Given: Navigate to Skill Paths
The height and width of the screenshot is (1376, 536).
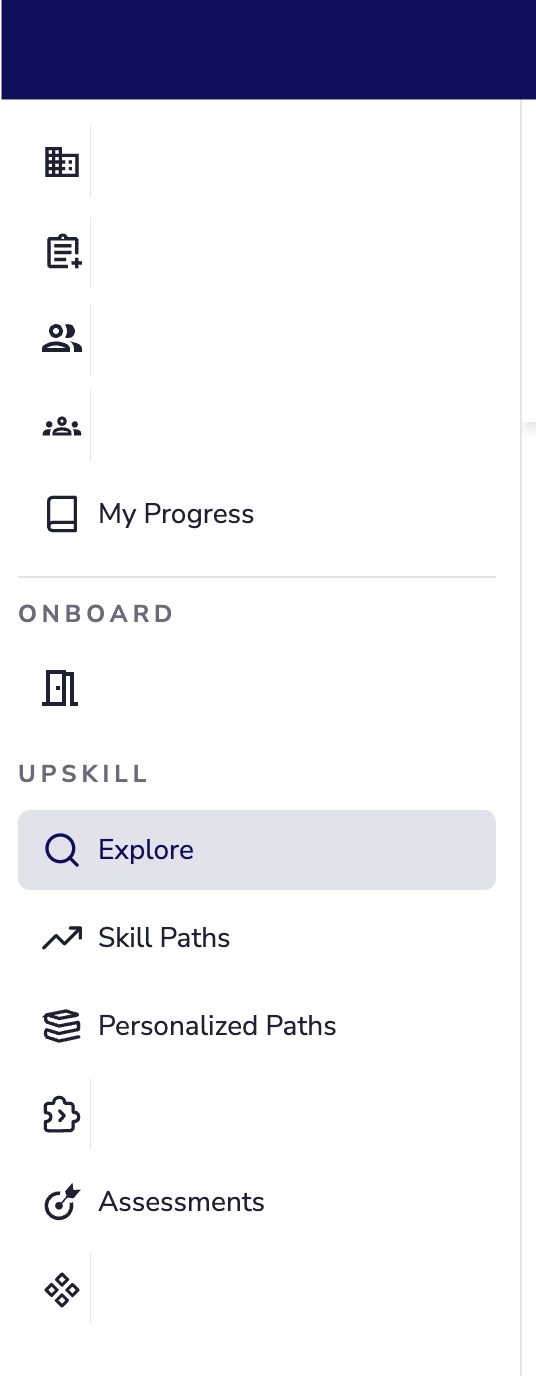Looking at the screenshot, I should point(164,938).
